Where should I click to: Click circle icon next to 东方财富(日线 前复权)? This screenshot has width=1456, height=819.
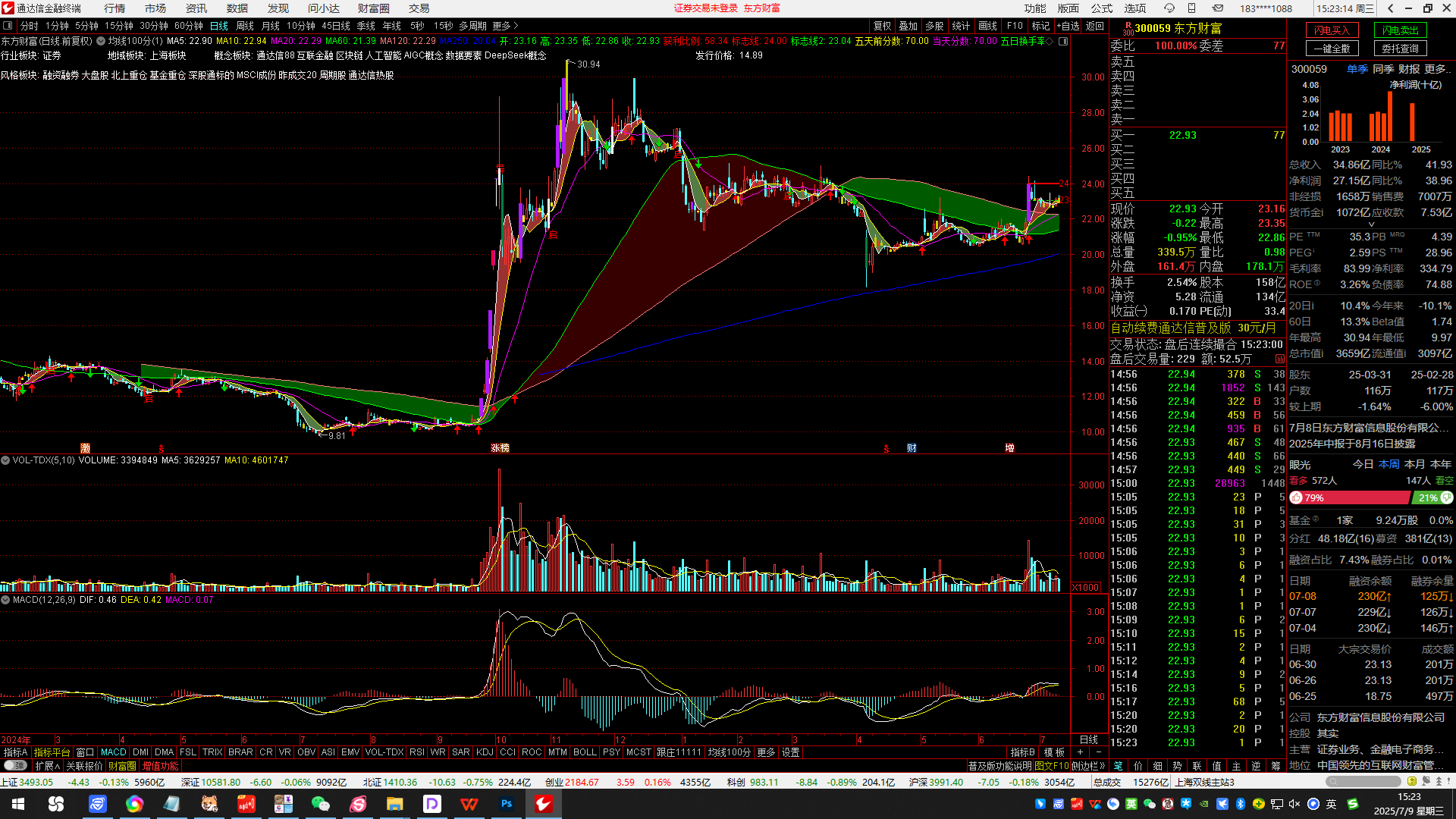pos(101,41)
